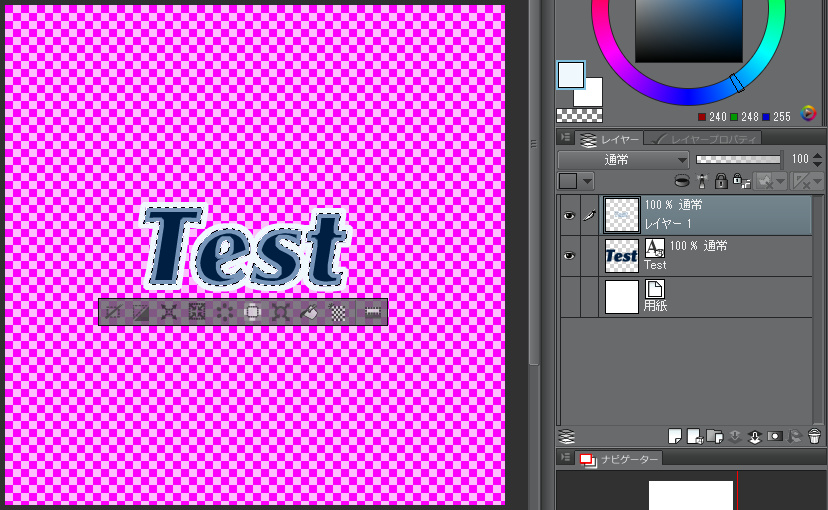This screenshot has width=828, height=510.
Task: Open Layer panel menu icon
Action: coord(565,137)
